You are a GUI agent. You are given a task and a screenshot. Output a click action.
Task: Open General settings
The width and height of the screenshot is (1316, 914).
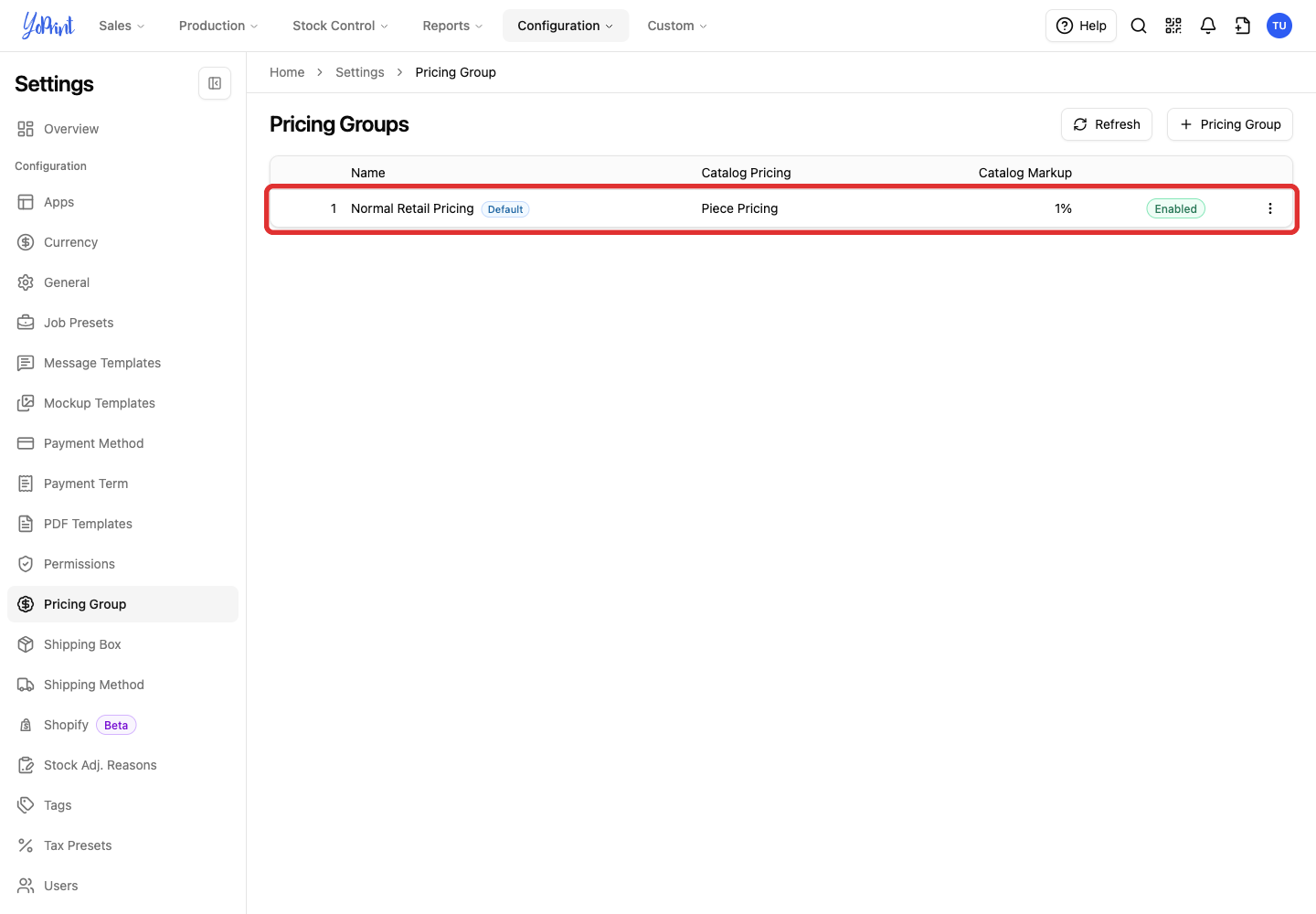(122, 282)
